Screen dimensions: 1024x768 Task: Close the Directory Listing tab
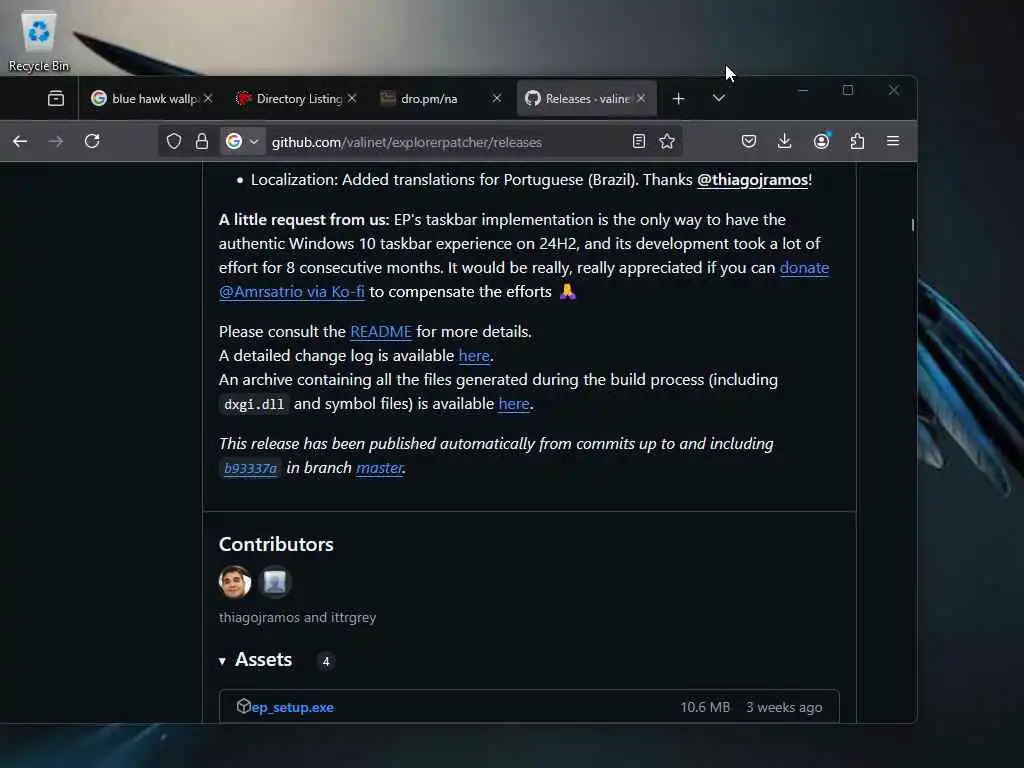[x=352, y=98]
